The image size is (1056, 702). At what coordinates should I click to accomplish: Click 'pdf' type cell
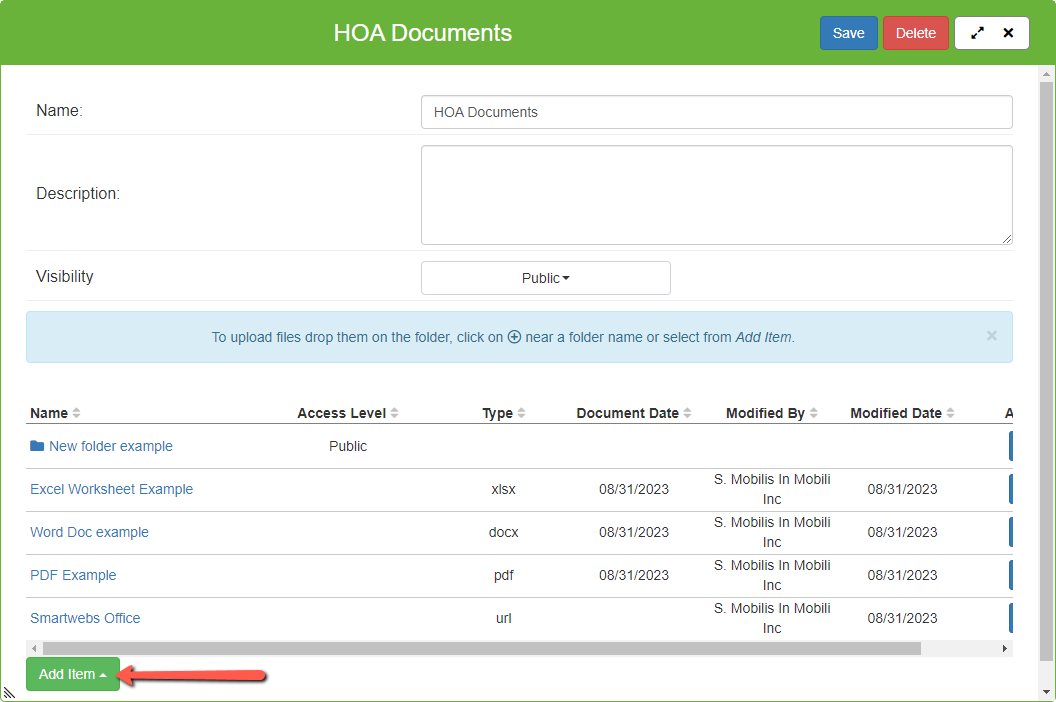click(503, 575)
